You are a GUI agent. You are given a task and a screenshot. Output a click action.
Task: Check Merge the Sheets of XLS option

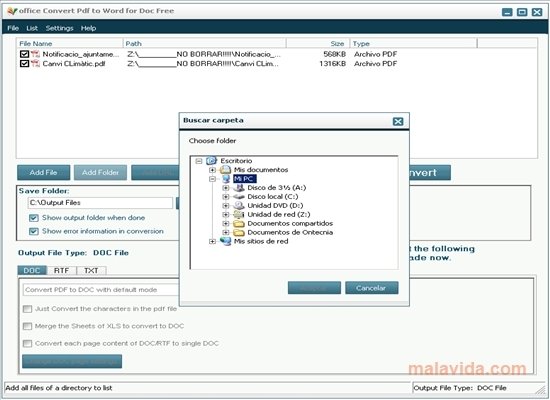(27, 326)
